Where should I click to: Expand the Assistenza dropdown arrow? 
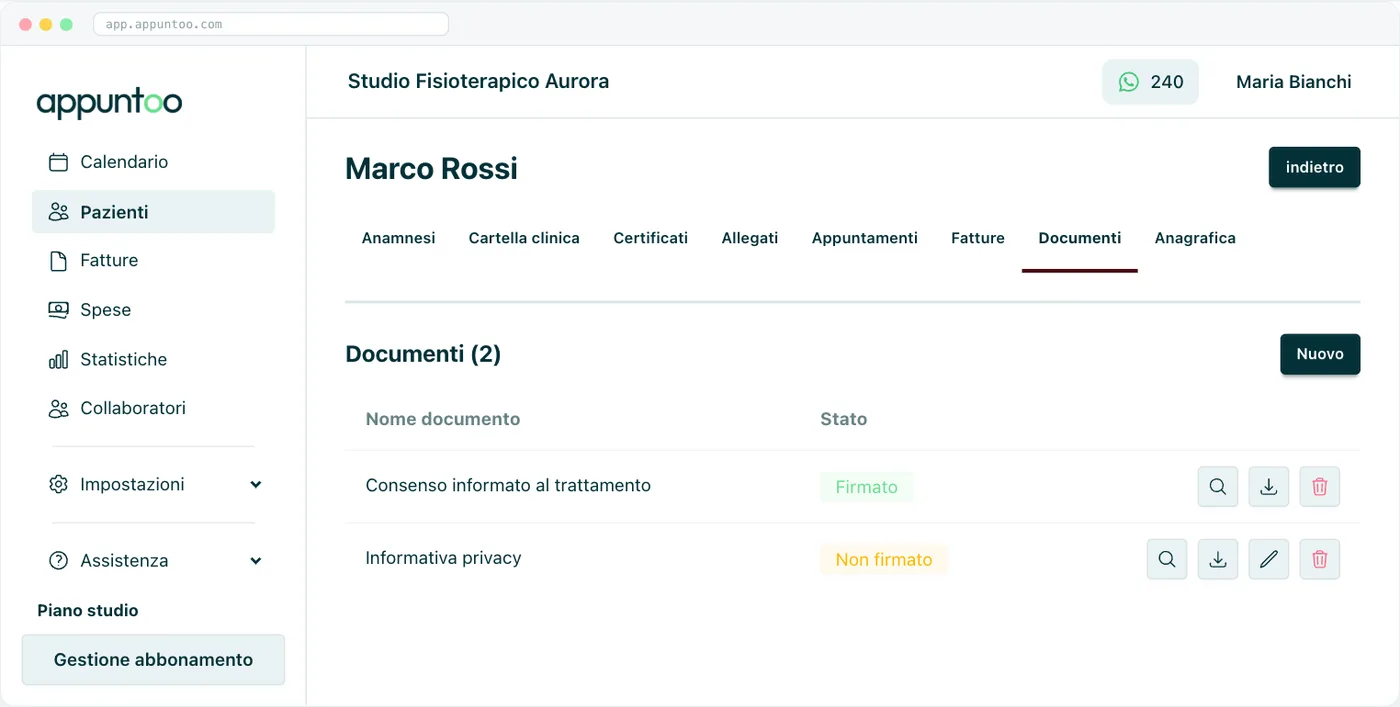tap(256, 561)
